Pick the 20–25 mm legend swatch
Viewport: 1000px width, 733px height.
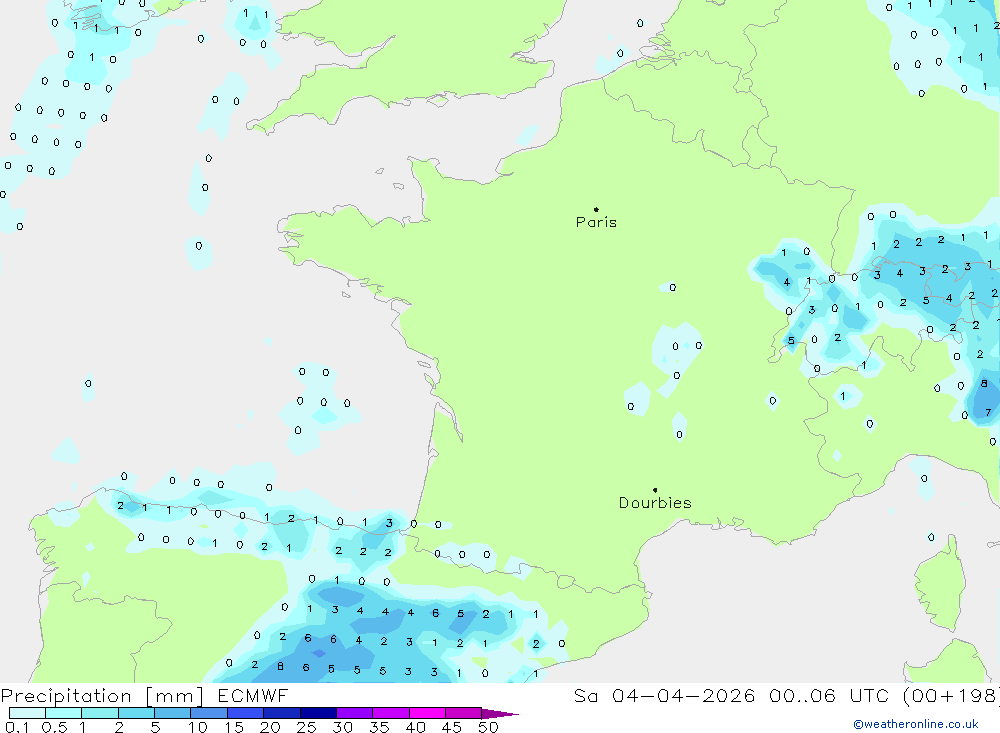pos(282,713)
